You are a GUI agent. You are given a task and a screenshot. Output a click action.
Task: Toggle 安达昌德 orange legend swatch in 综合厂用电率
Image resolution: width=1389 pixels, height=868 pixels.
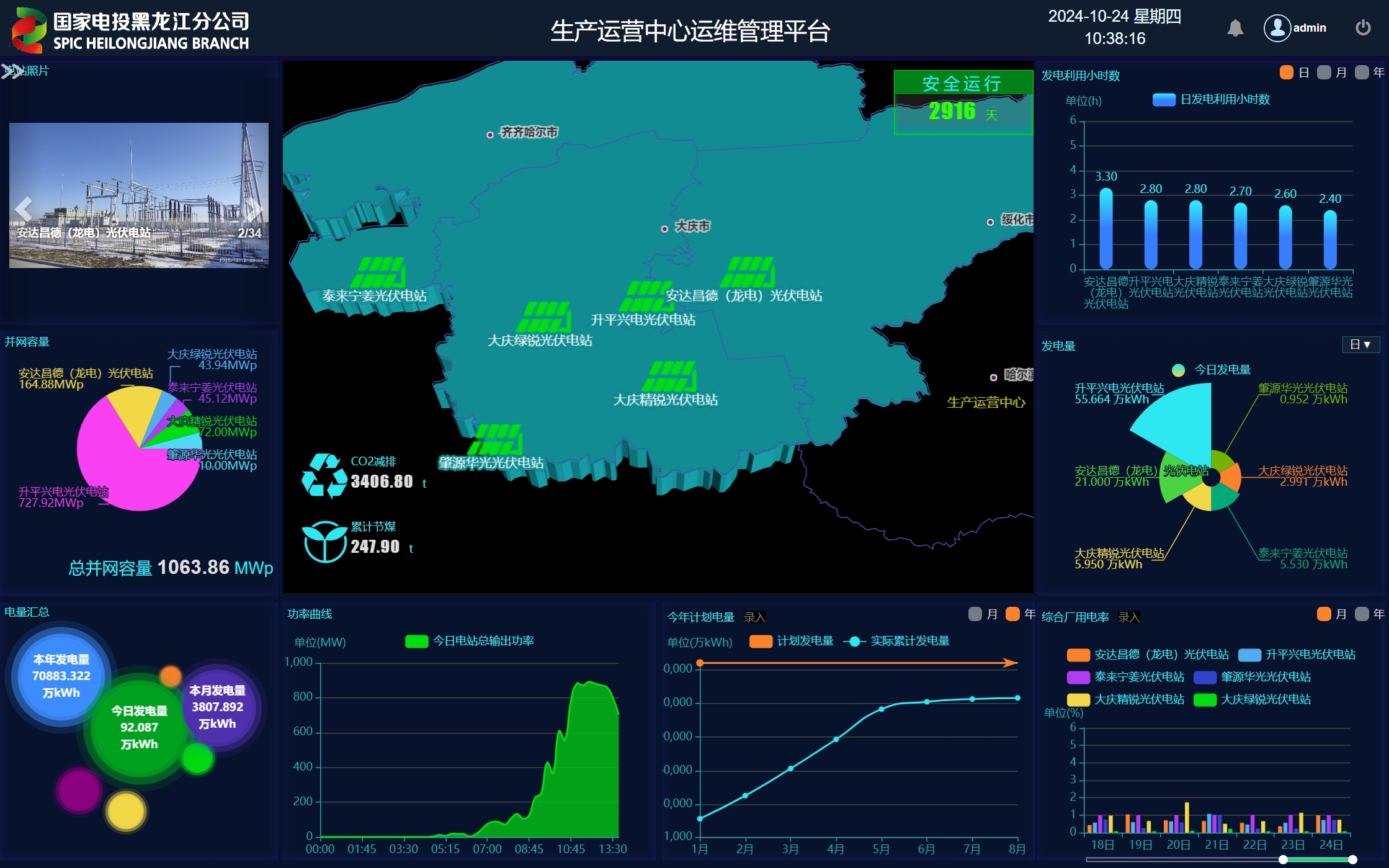coord(1078,655)
